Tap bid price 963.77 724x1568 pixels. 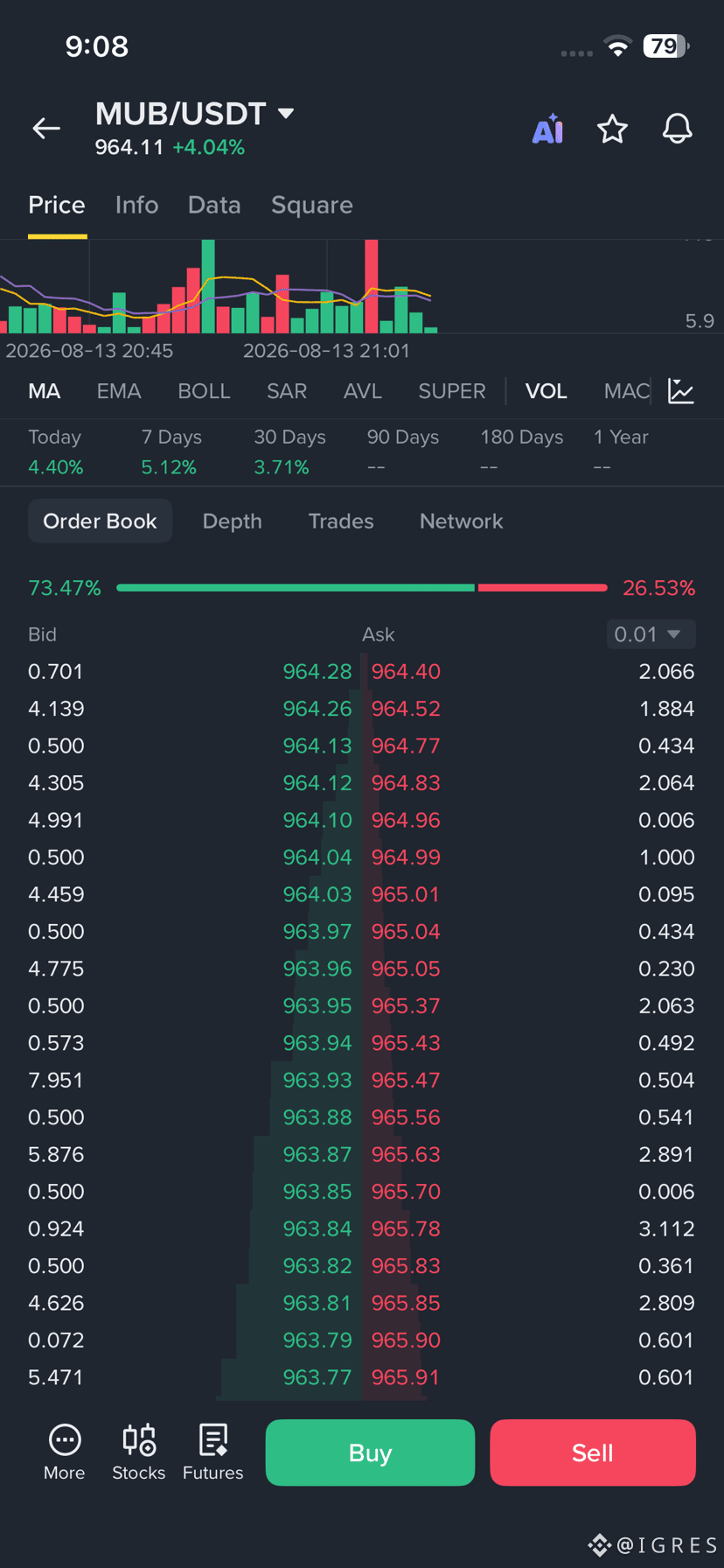pyautogui.click(x=317, y=1378)
